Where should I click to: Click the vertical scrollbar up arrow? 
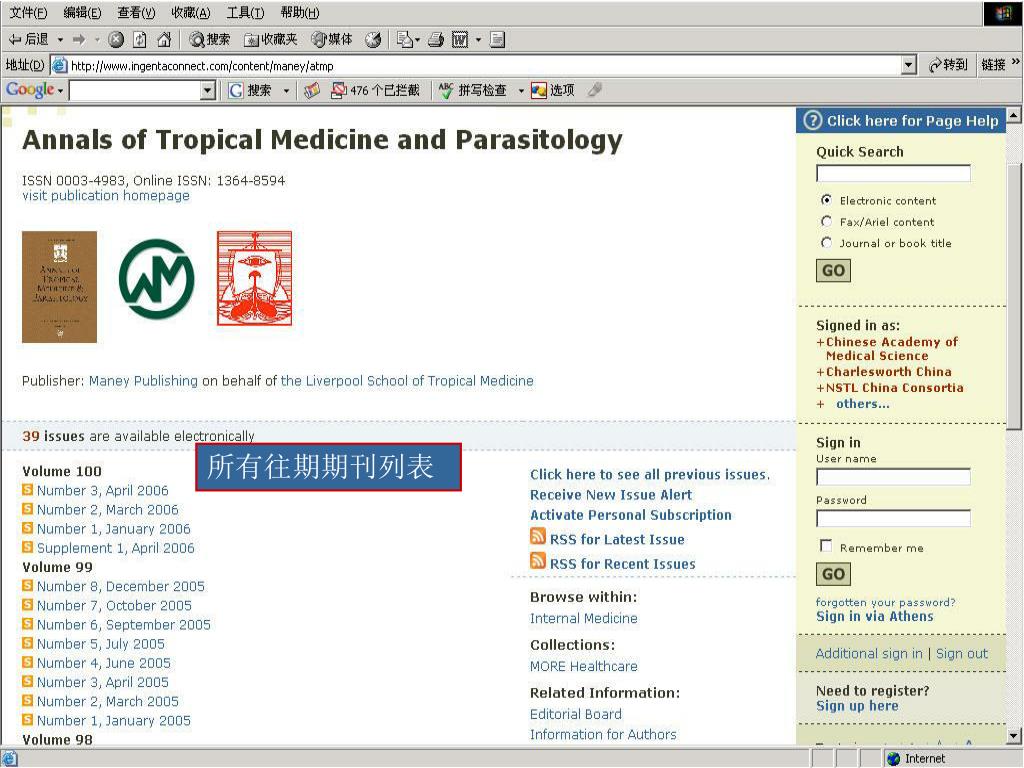(1014, 116)
